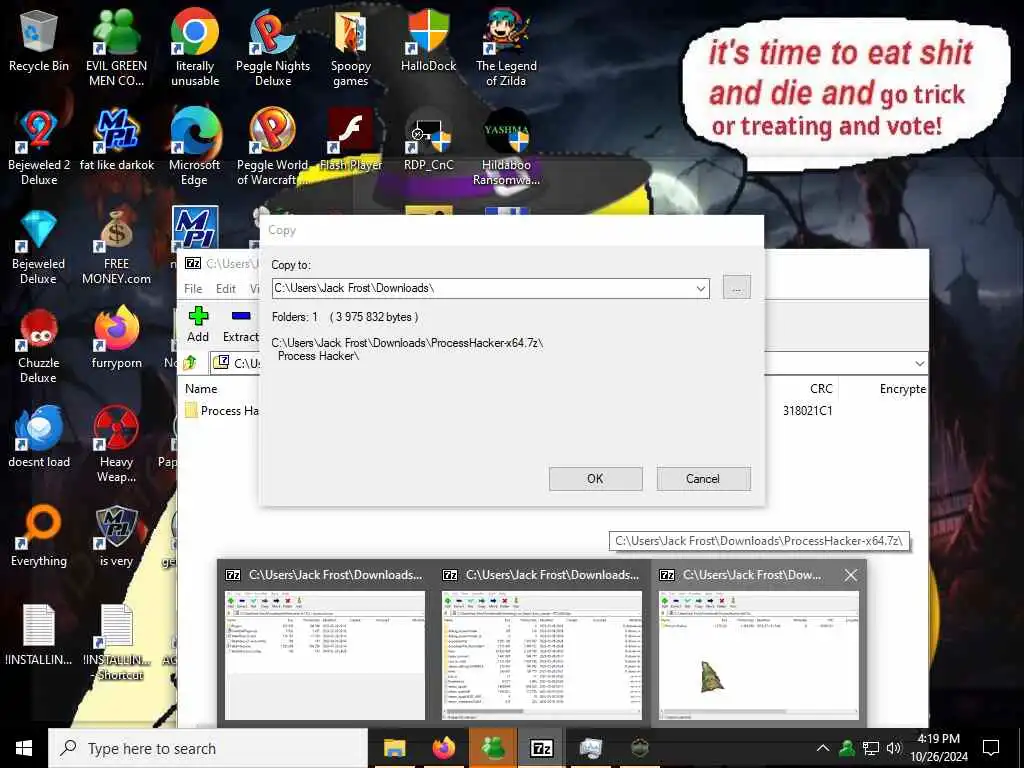Open the Windows Start menu
This screenshot has height=768, width=1024.
tap(24, 748)
